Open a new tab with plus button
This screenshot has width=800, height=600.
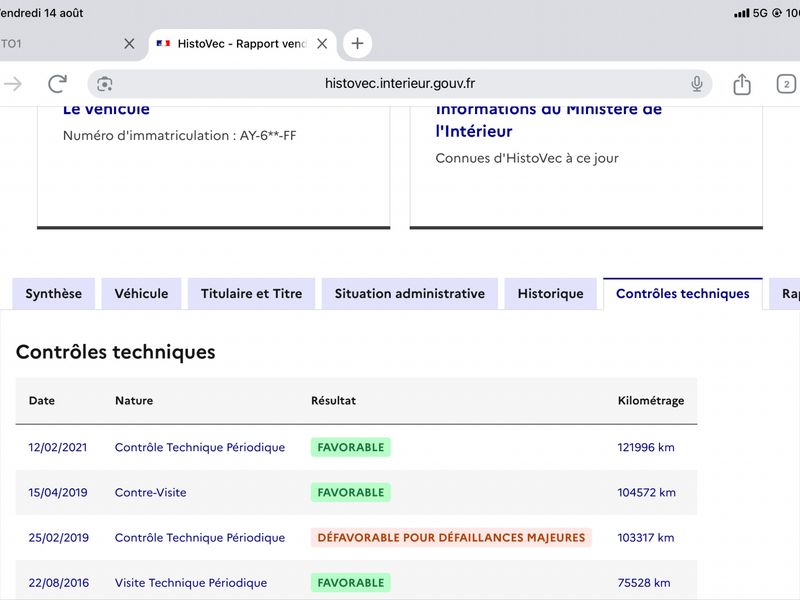pyautogui.click(x=357, y=43)
